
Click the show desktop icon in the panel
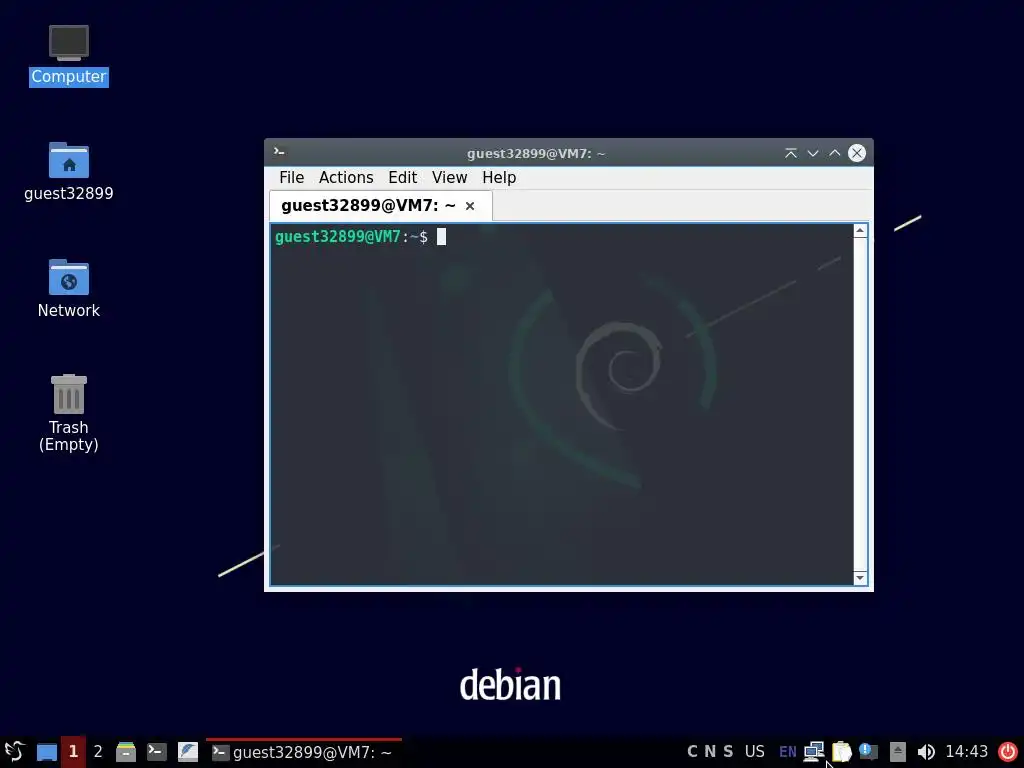(x=46, y=752)
